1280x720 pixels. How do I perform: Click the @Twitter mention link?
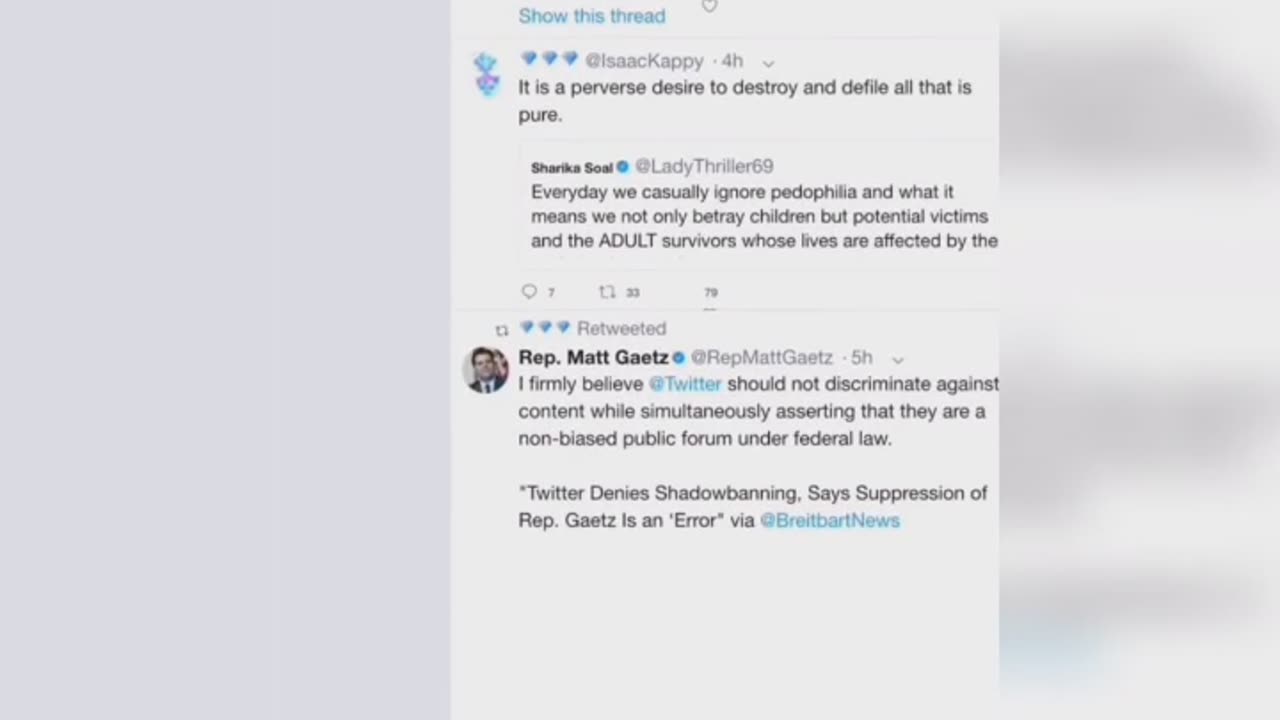point(685,384)
